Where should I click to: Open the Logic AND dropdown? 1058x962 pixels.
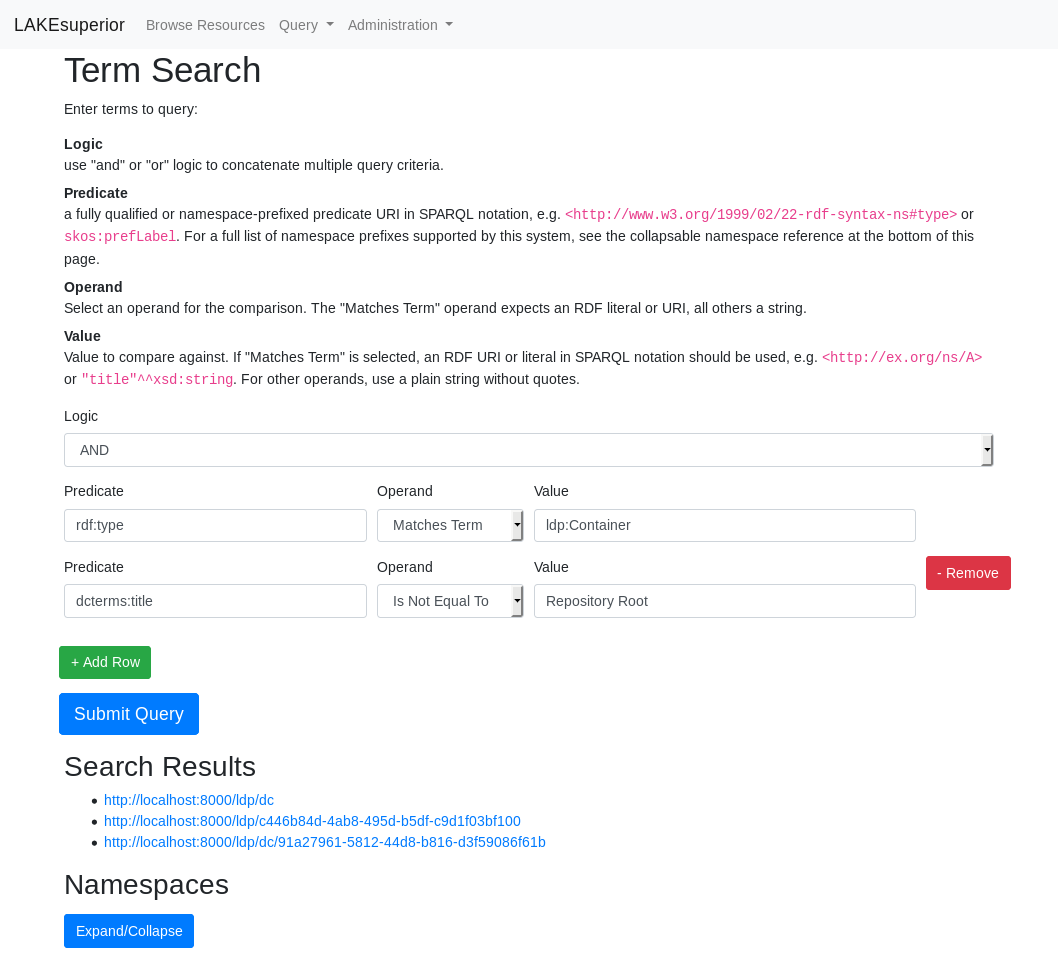(x=528, y=450)
